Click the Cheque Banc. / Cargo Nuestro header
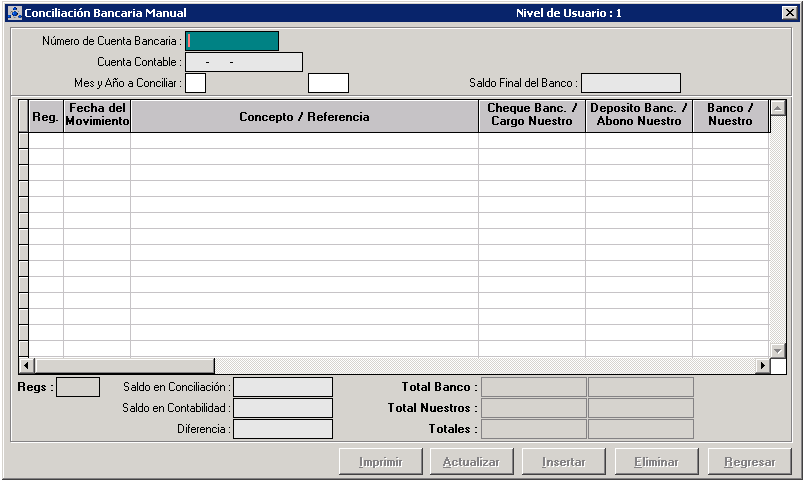803x482 pixels. tap(531, 116)
